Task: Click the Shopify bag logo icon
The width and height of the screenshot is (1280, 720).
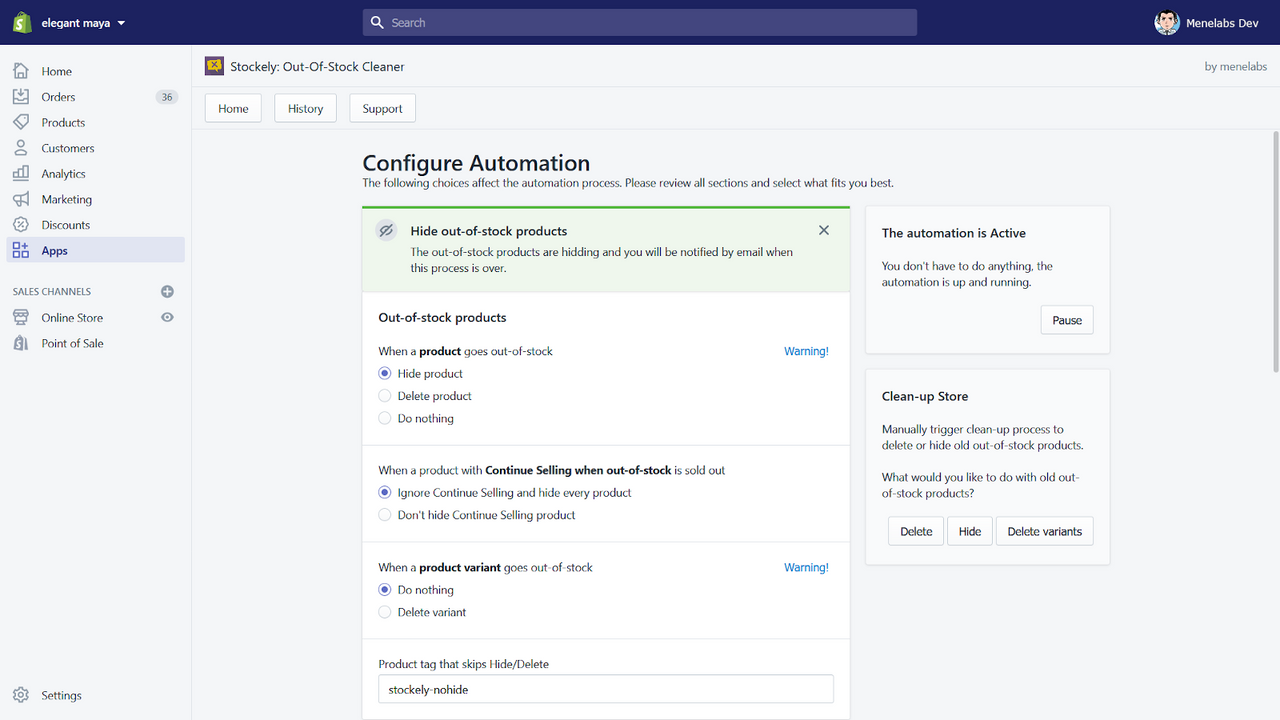Action: 22,23
